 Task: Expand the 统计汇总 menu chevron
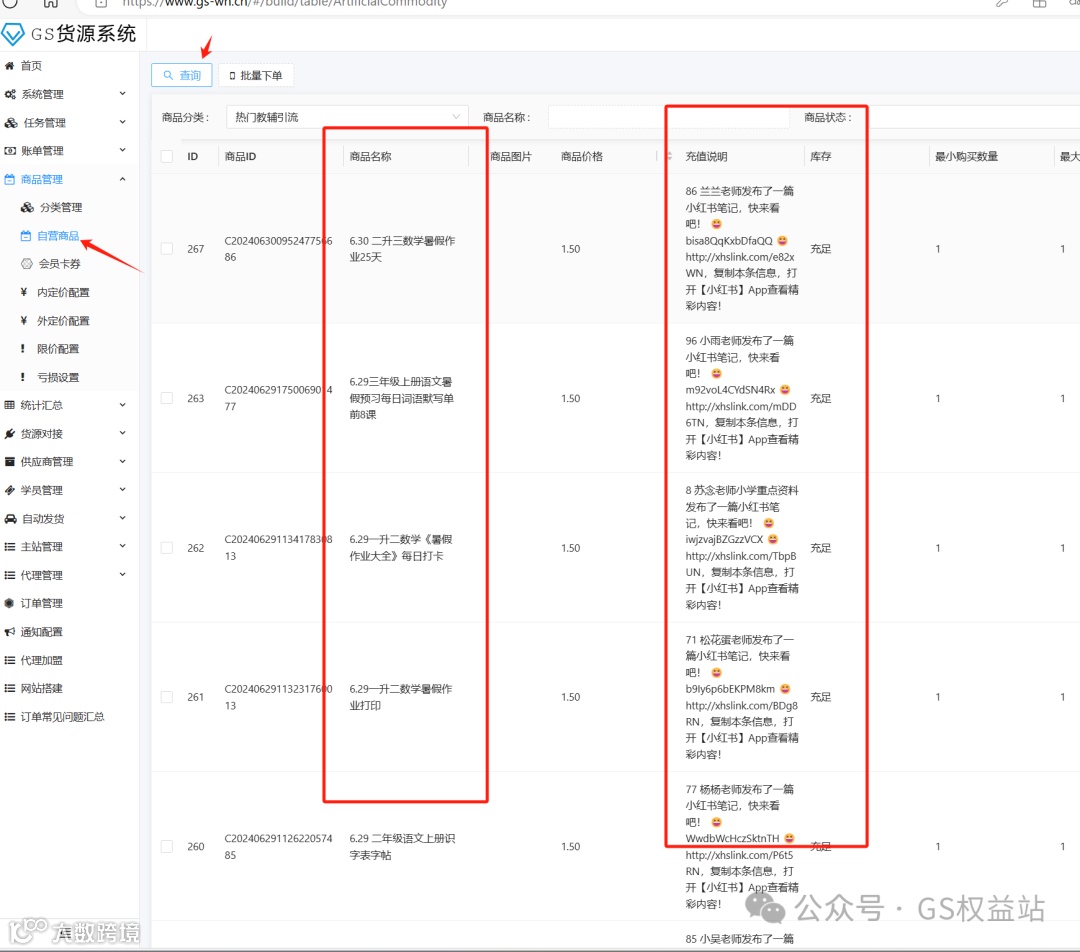[x=123, y=405]
